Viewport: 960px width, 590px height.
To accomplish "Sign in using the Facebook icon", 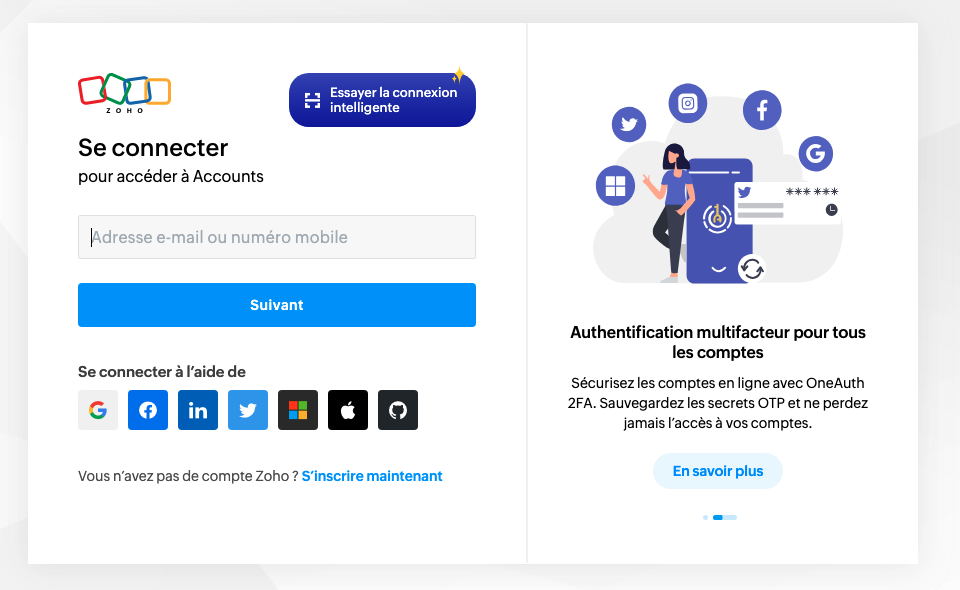I will (x=148, y=410).
